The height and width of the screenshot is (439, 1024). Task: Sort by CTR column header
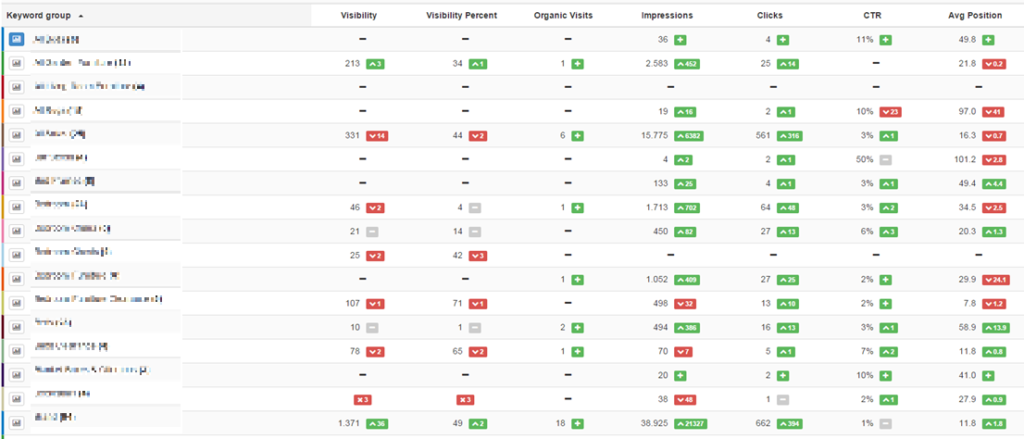click(x=872, y=16)
